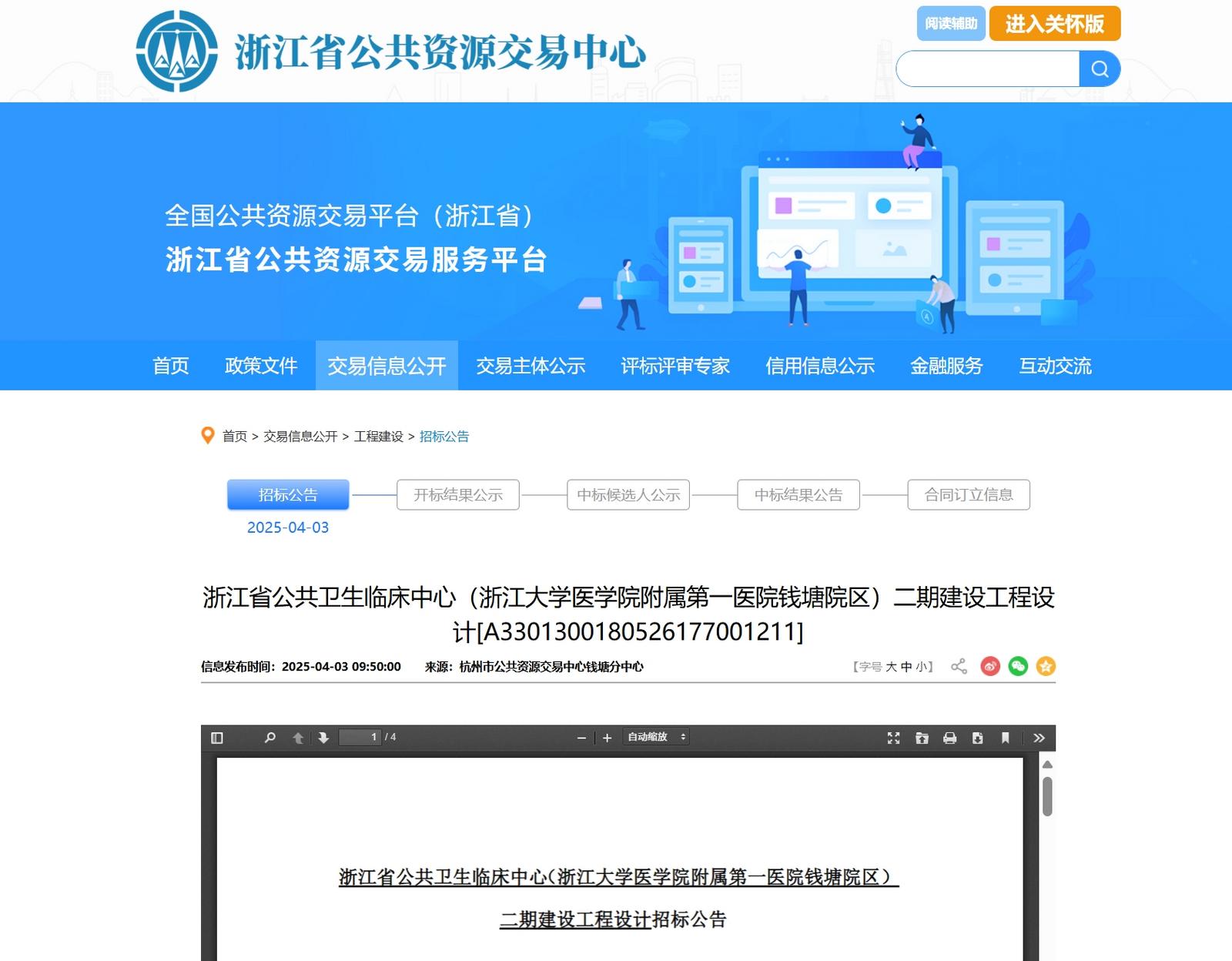Open the 互动交流 navigation item
The width and height of the screenshot is (1232, 961).
1055,366
